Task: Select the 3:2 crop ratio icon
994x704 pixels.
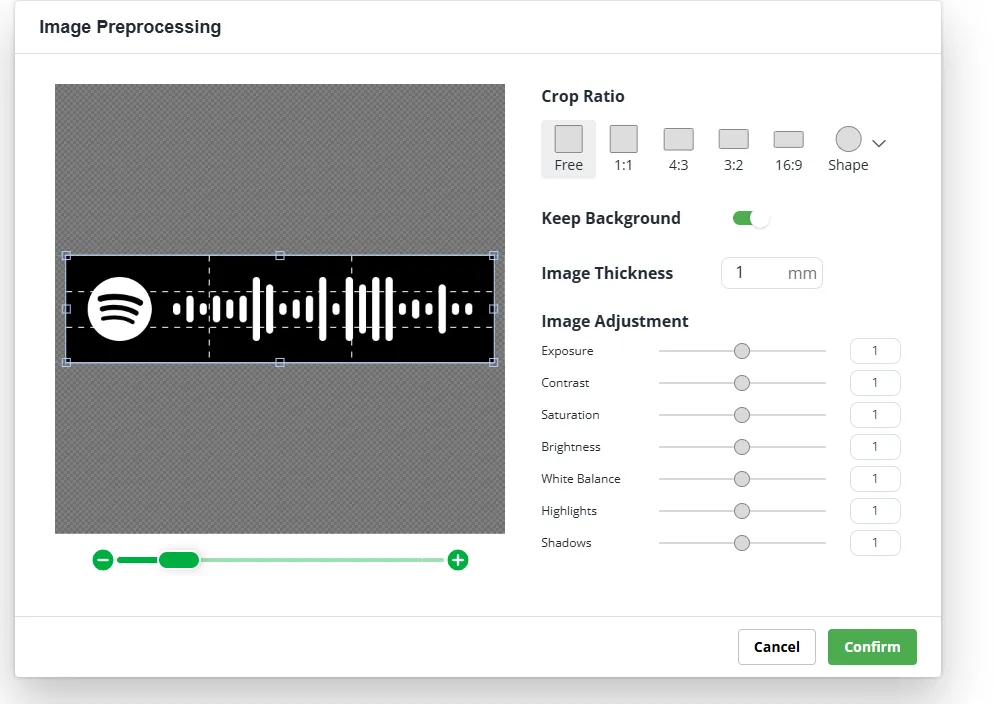Action: [x=733, y=139]
